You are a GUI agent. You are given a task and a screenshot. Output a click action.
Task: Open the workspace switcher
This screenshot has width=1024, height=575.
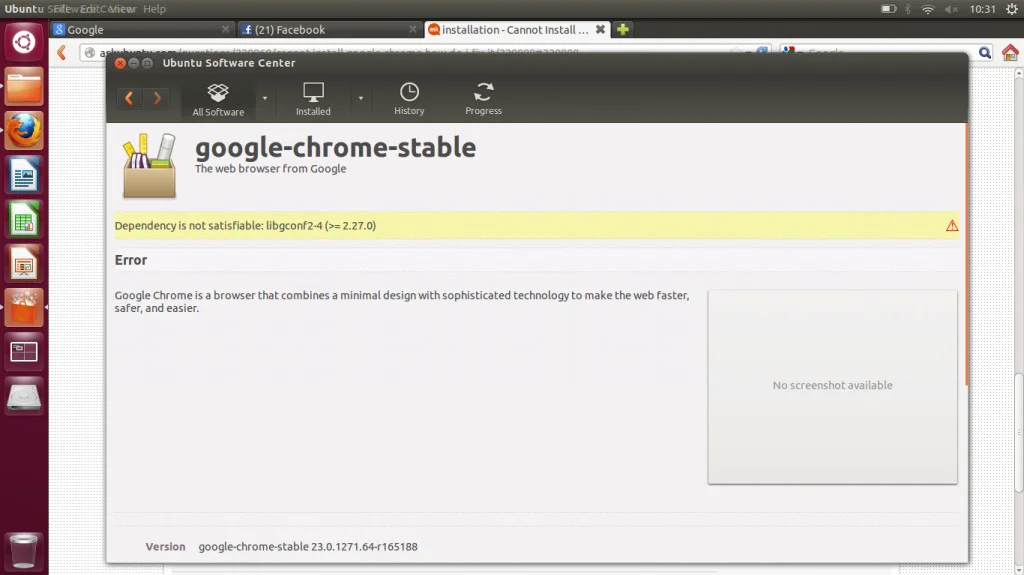tap(24, 352)
